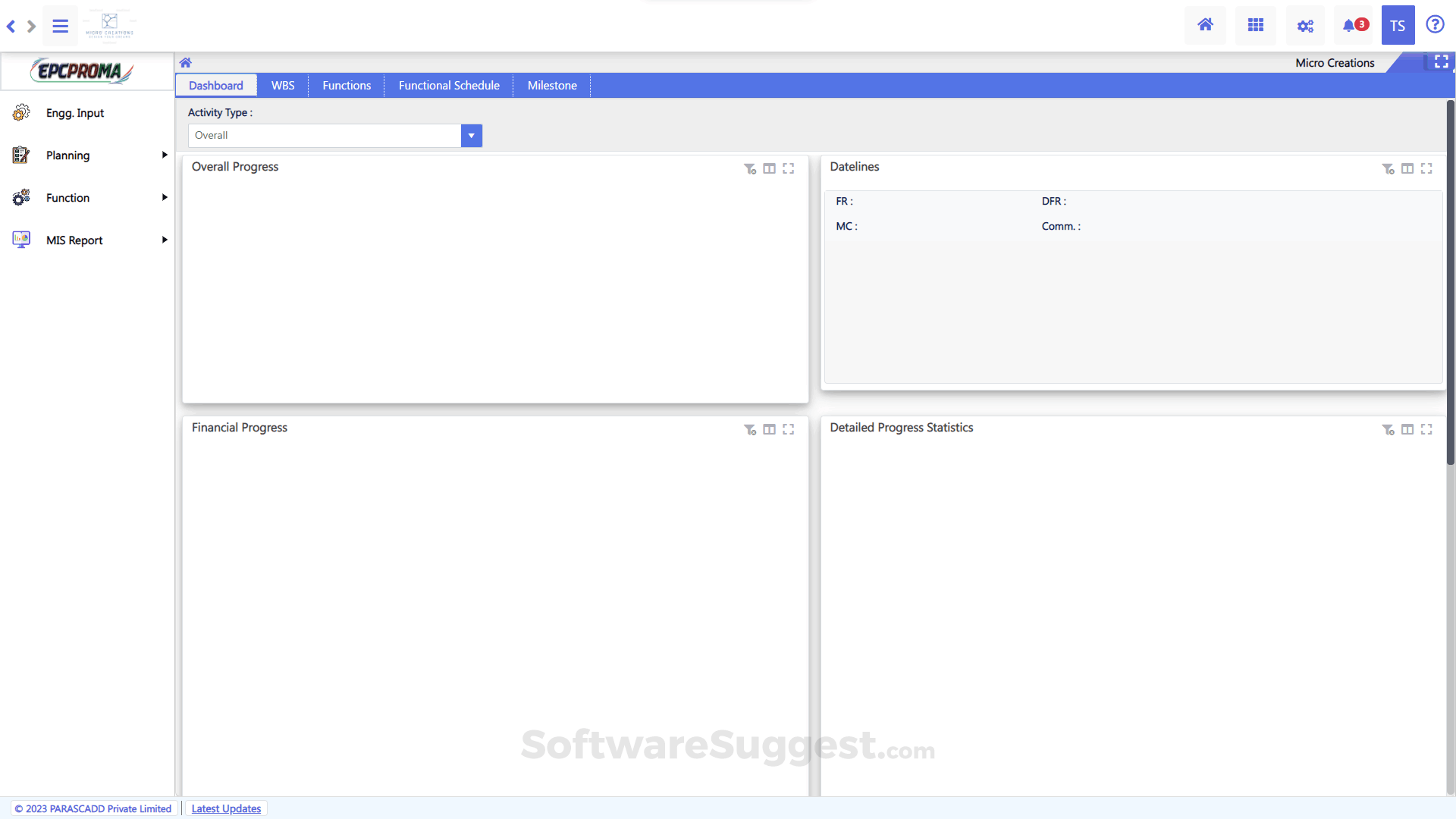Viewport: 1456px width, 819px height.
Task: Switch to the WBS tab
Action: [x=283, y=86]
